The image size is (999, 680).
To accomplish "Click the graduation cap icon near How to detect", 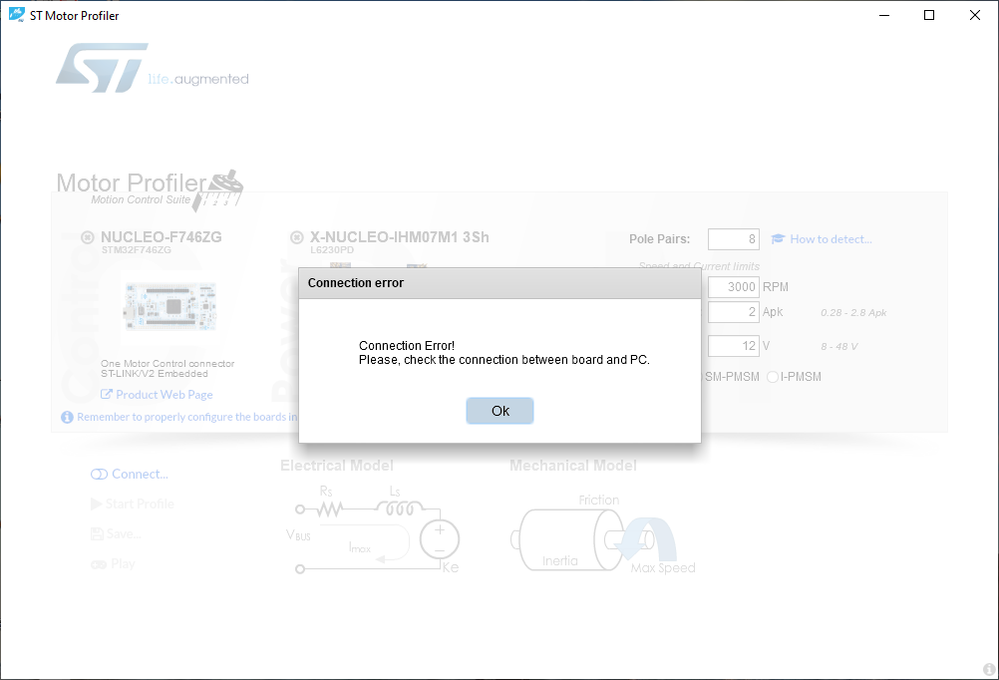I will [x=778, y=239].
